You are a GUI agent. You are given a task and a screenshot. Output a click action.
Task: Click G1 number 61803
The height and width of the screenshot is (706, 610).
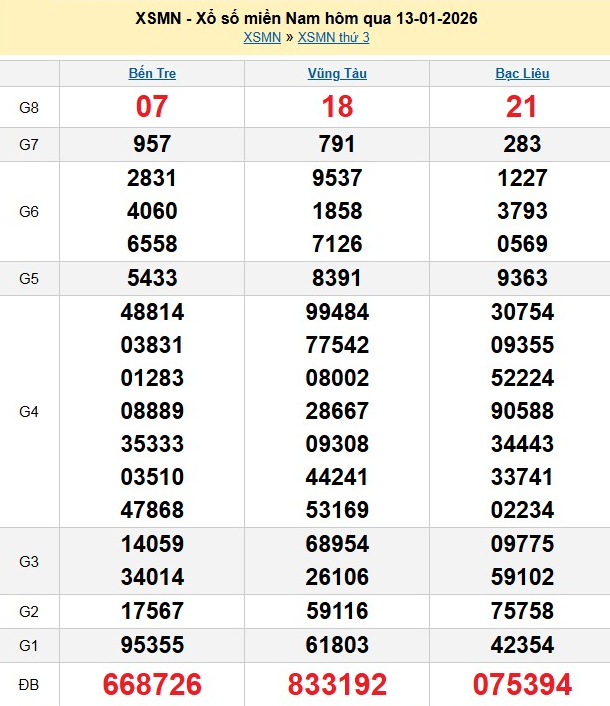(x=337, y=645)
